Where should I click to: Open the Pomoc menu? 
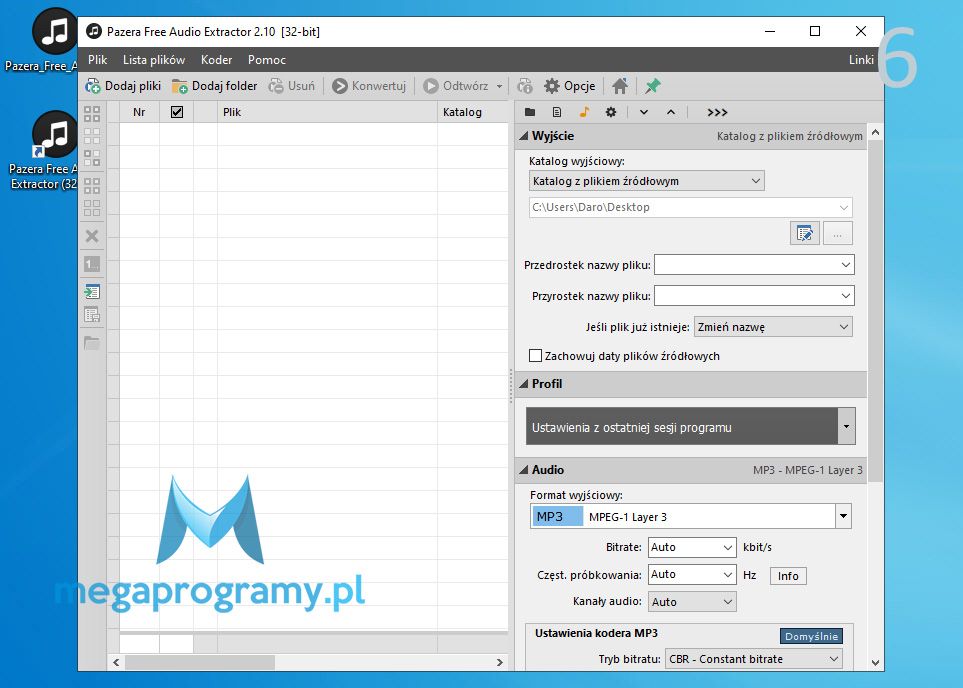[x=267, y=60]
